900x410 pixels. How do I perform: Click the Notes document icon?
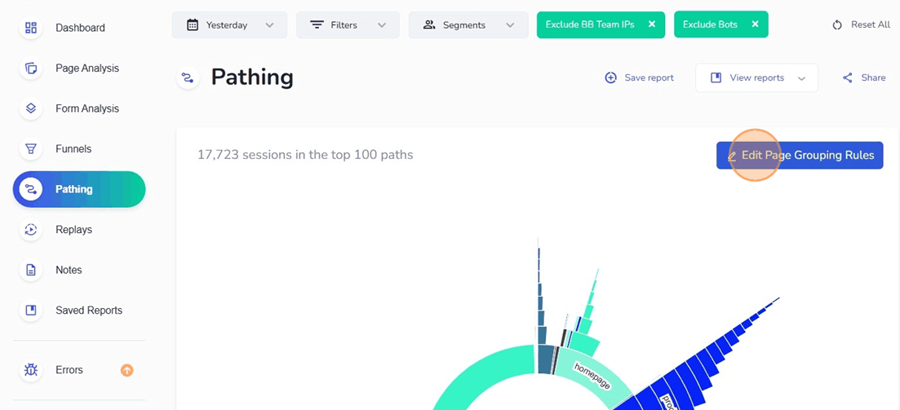31,270
